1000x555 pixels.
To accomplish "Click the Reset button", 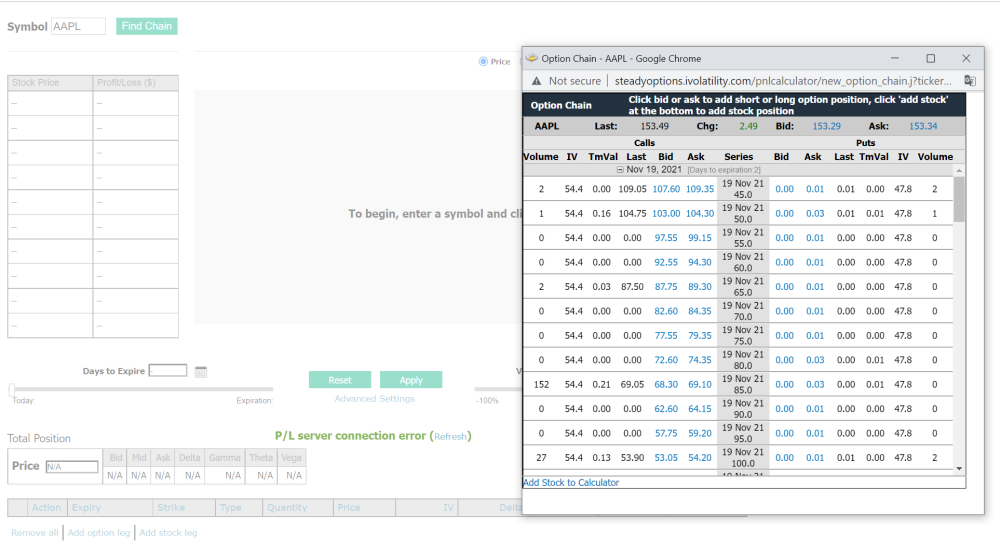I will [x=340, y=380].
